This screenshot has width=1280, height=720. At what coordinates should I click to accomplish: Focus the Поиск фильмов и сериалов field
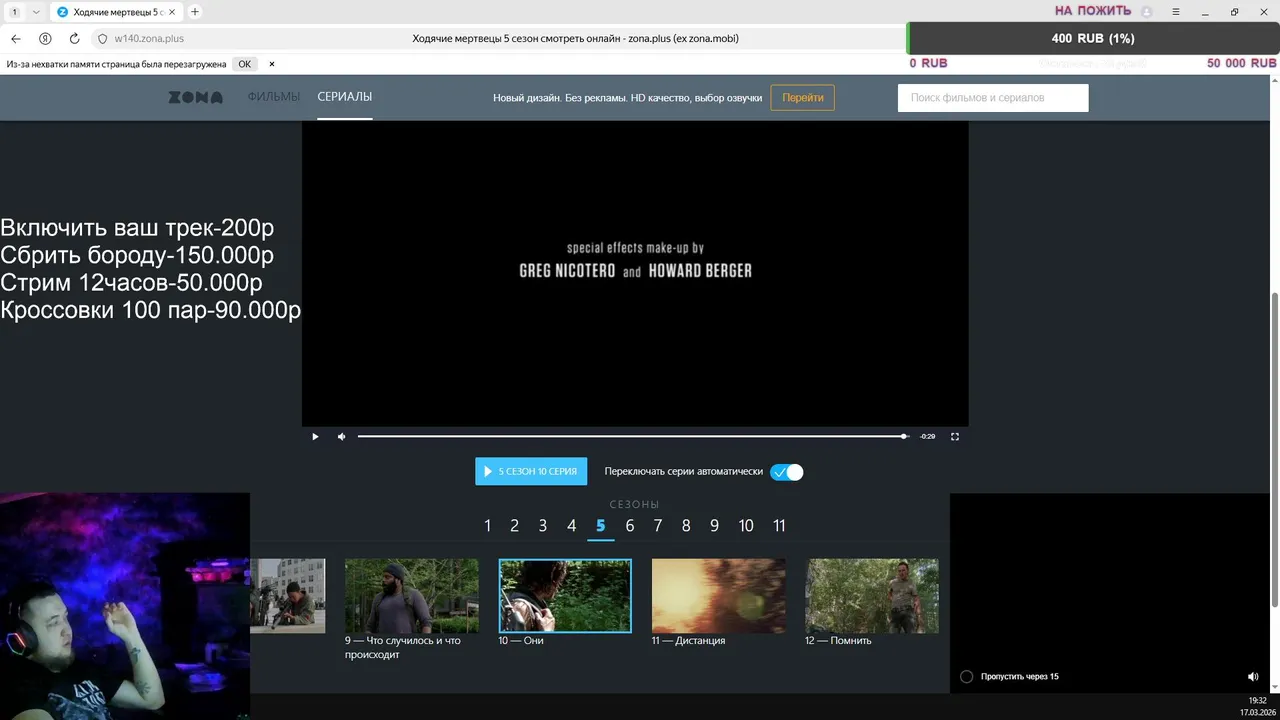click(993, 98)
